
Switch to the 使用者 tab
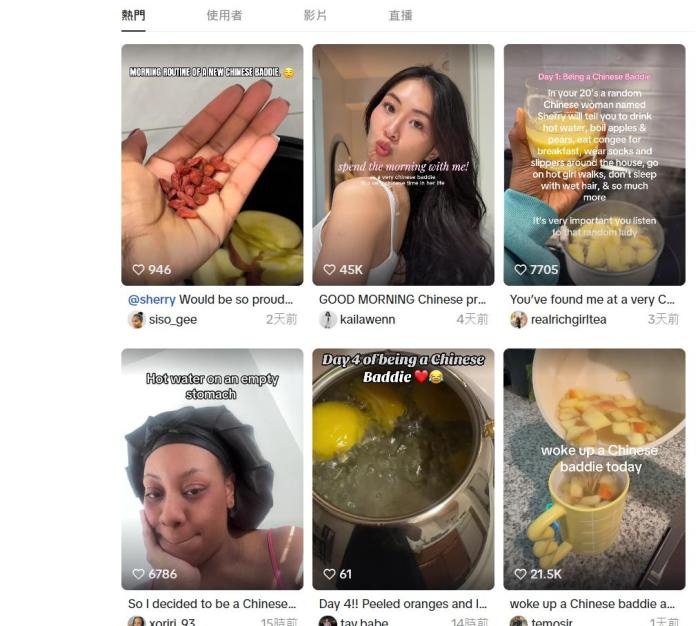click(224, 16)
